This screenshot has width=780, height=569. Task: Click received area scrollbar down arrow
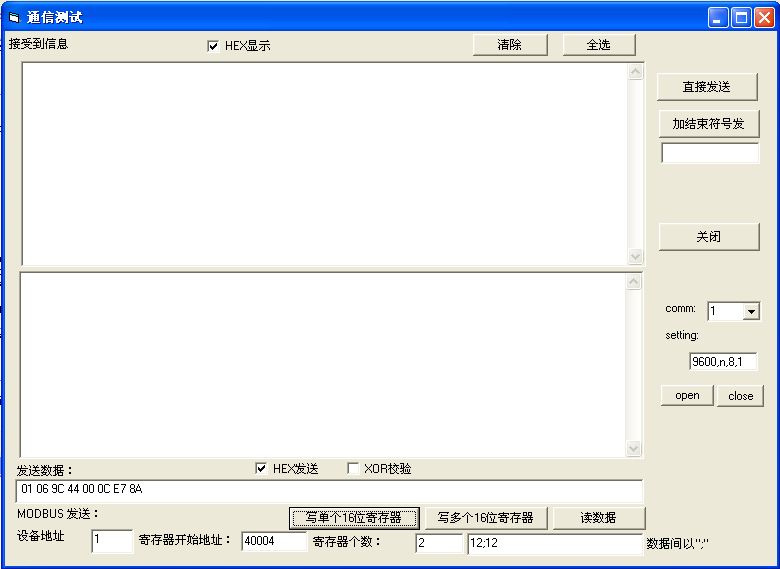635,257
